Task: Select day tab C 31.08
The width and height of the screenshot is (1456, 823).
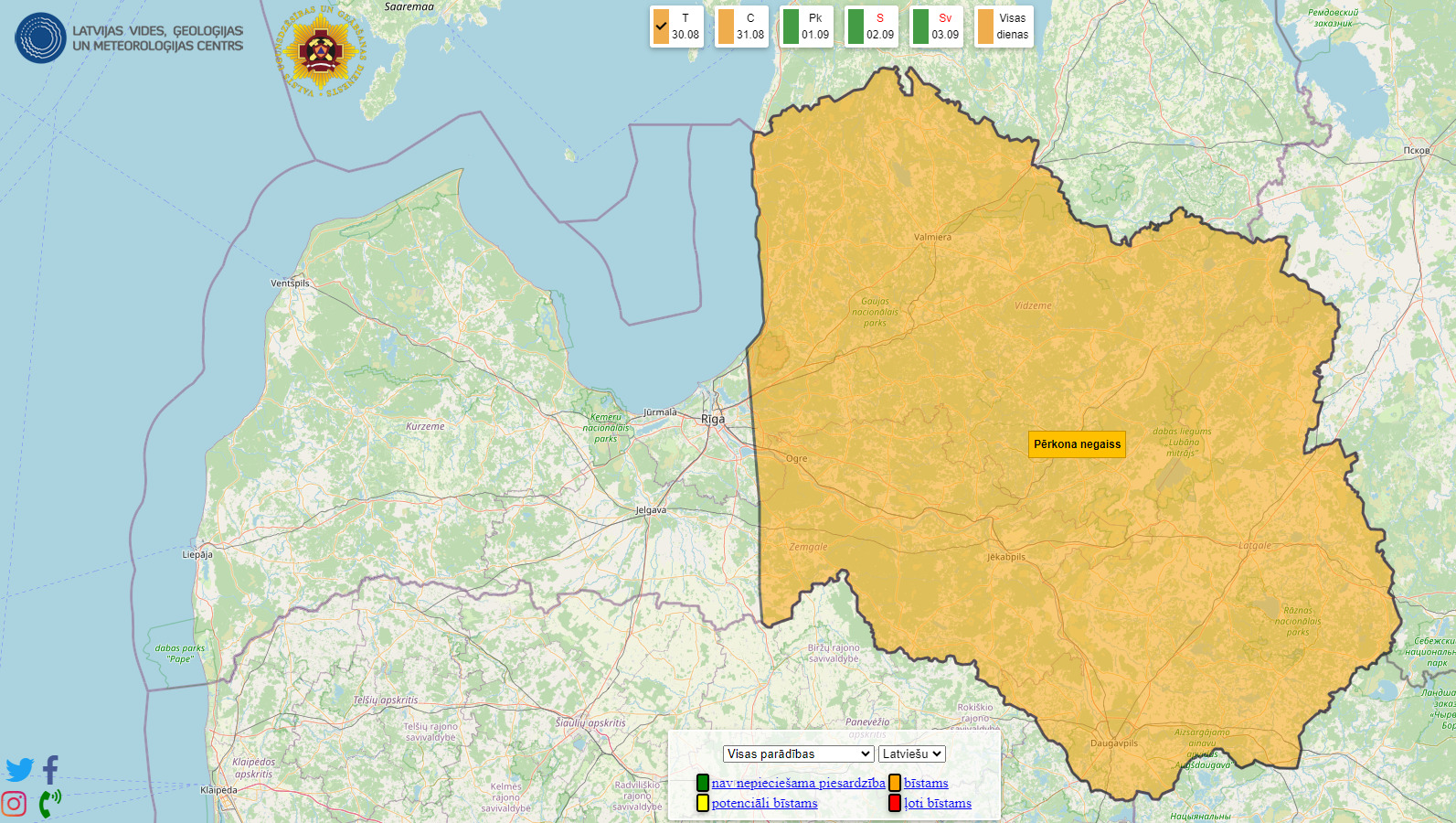Action: point(741,27)
